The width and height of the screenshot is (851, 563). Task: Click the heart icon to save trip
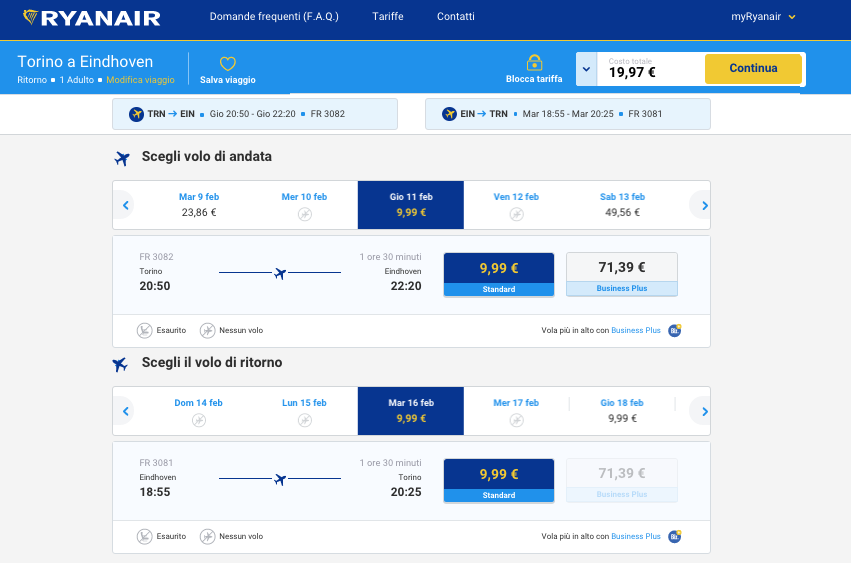(227, 64)
